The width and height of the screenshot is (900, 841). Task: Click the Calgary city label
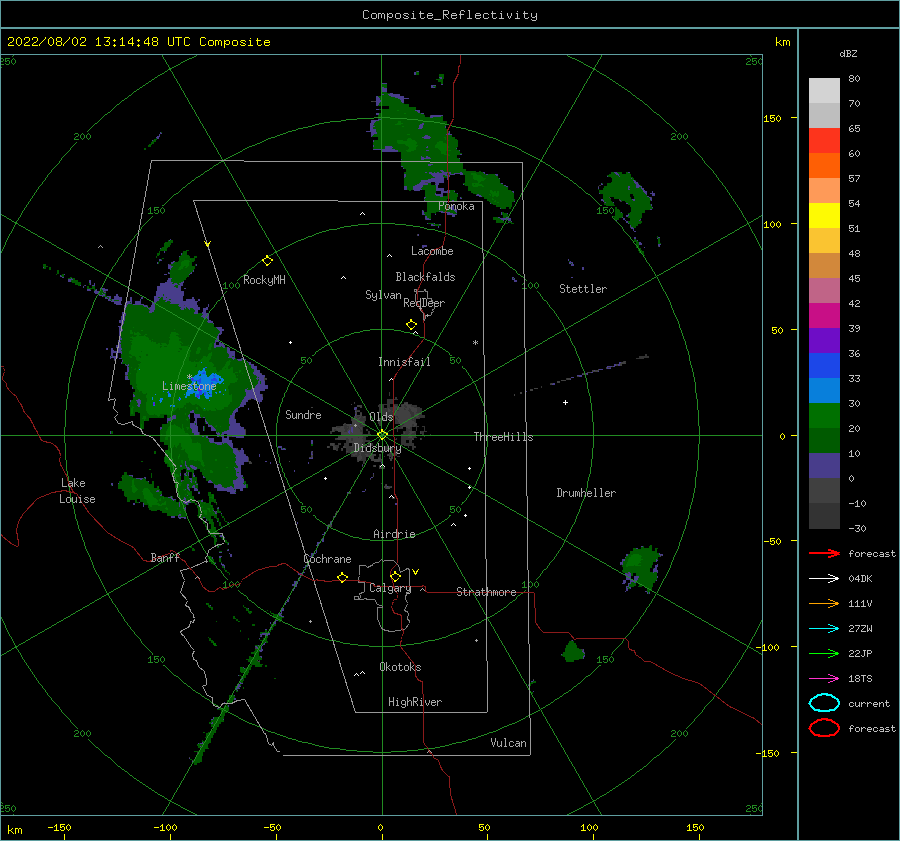tap(390, 588)
